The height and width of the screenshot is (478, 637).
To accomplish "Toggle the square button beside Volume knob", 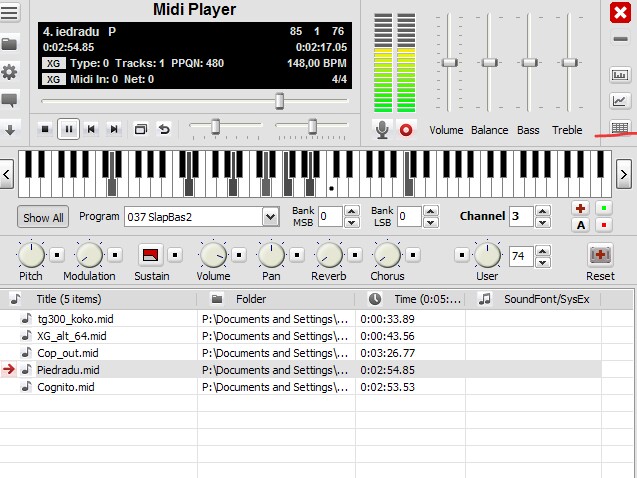I will point(239,255).
